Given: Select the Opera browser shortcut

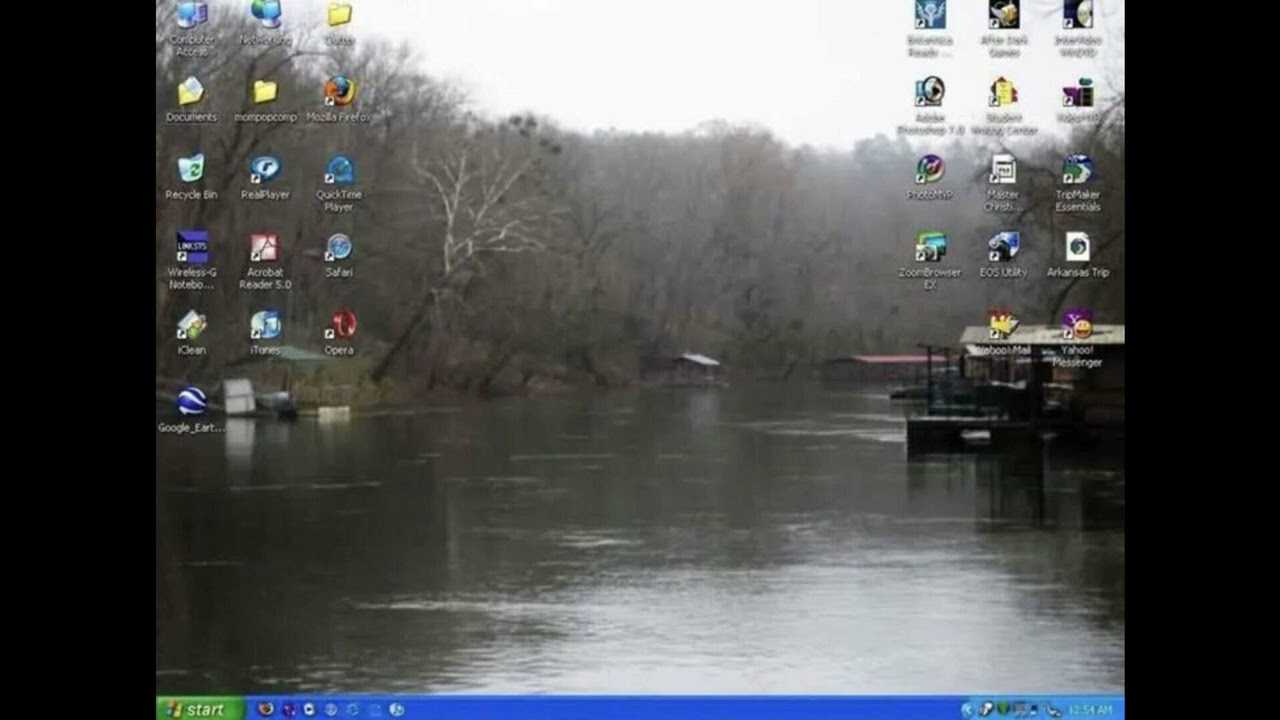Looking at the screenshot, I should 339,332.
